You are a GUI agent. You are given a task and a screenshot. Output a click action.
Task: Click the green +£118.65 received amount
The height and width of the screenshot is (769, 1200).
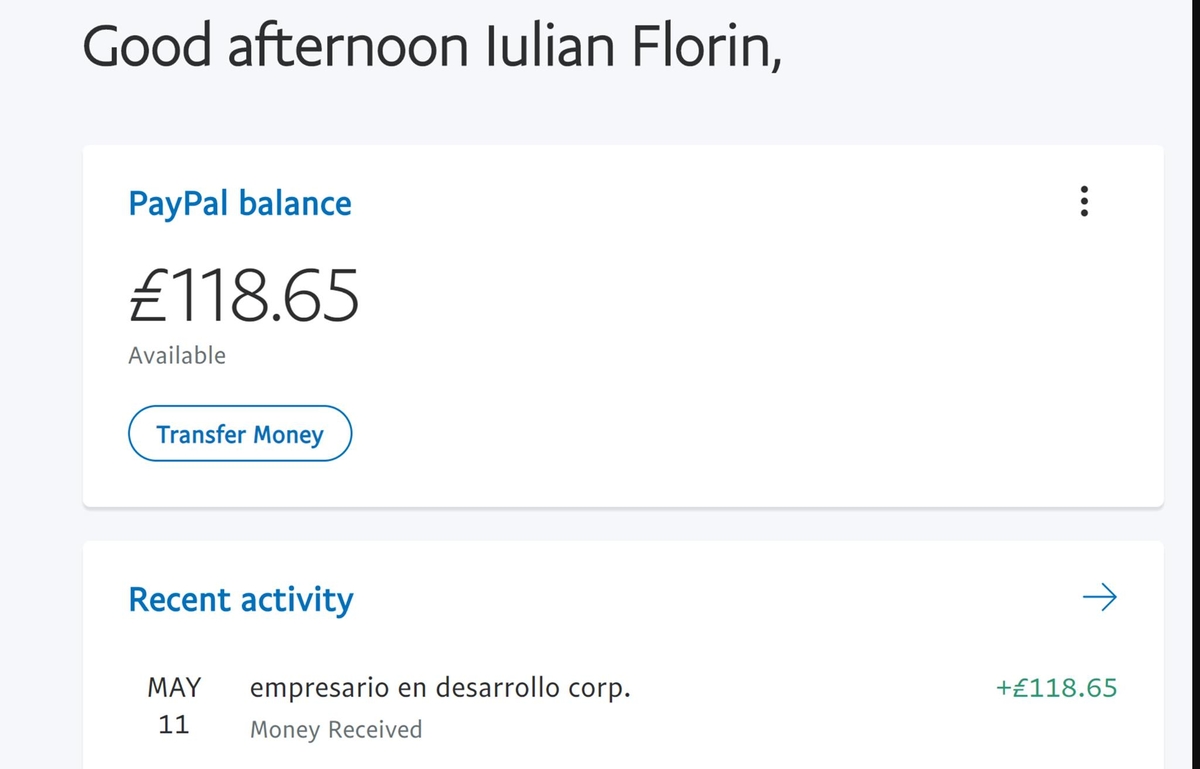1056,688
